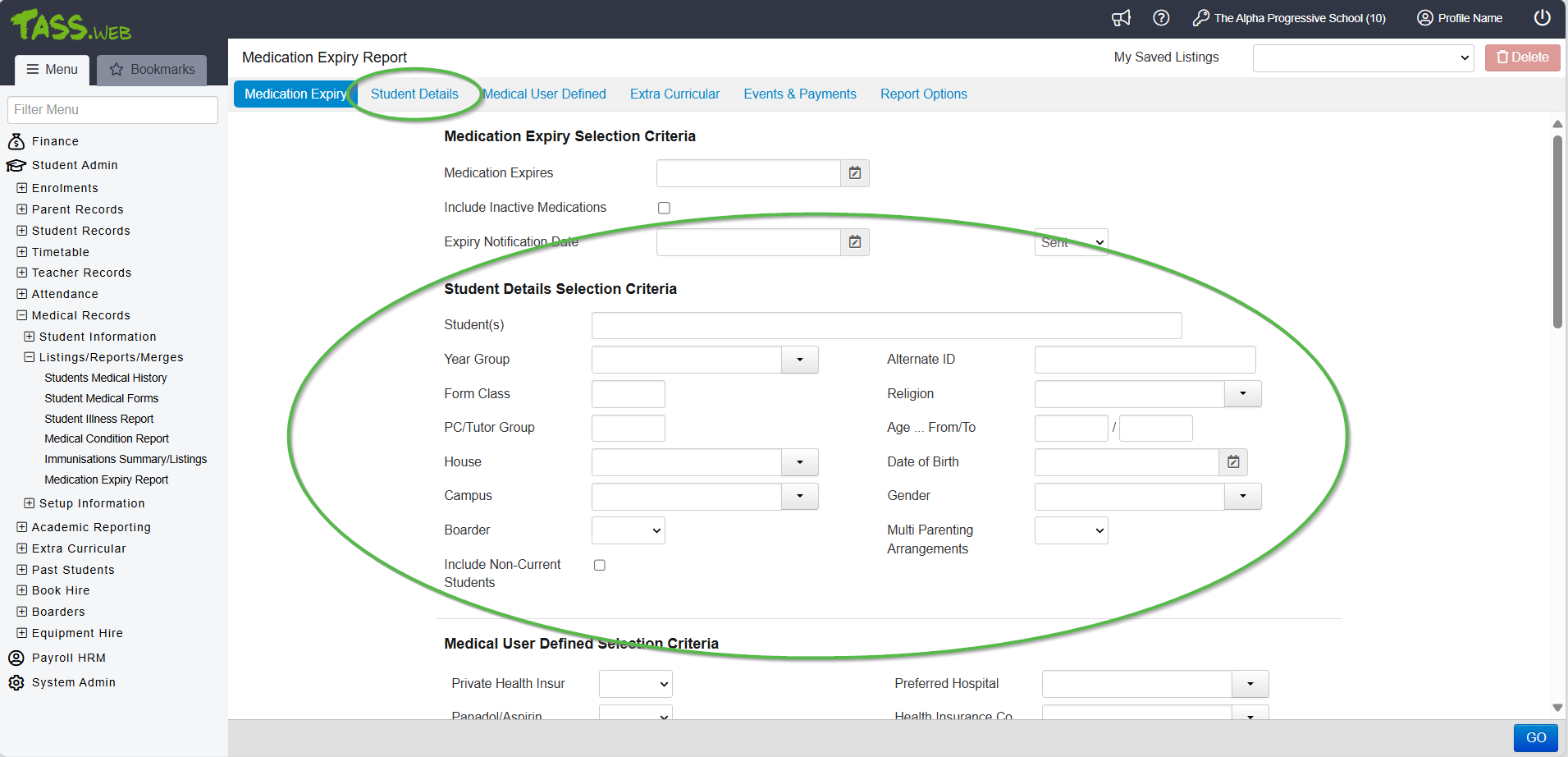
Task: Open the help question mark icon
Action: click(1161, 18)
